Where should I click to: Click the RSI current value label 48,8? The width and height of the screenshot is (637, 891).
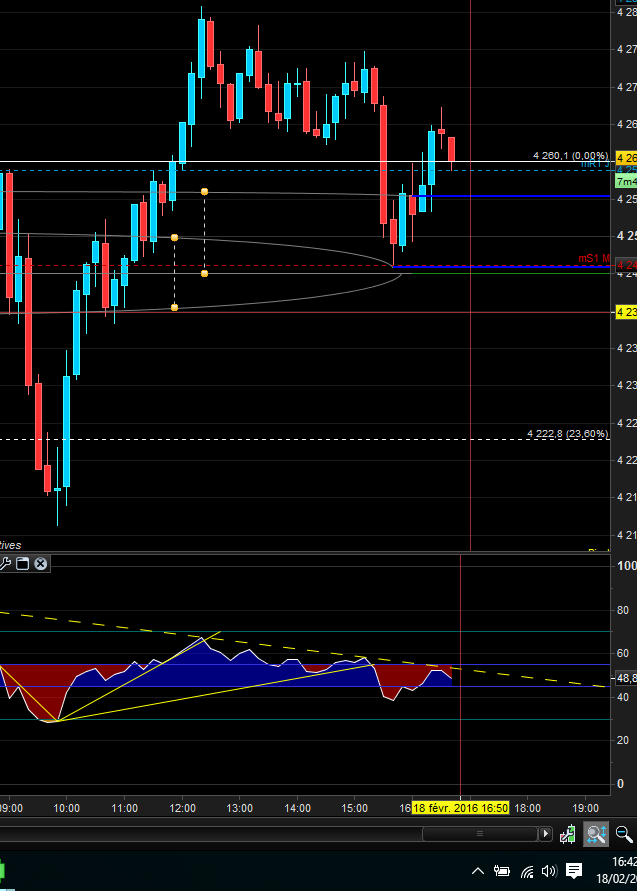[x=626, y=678]
